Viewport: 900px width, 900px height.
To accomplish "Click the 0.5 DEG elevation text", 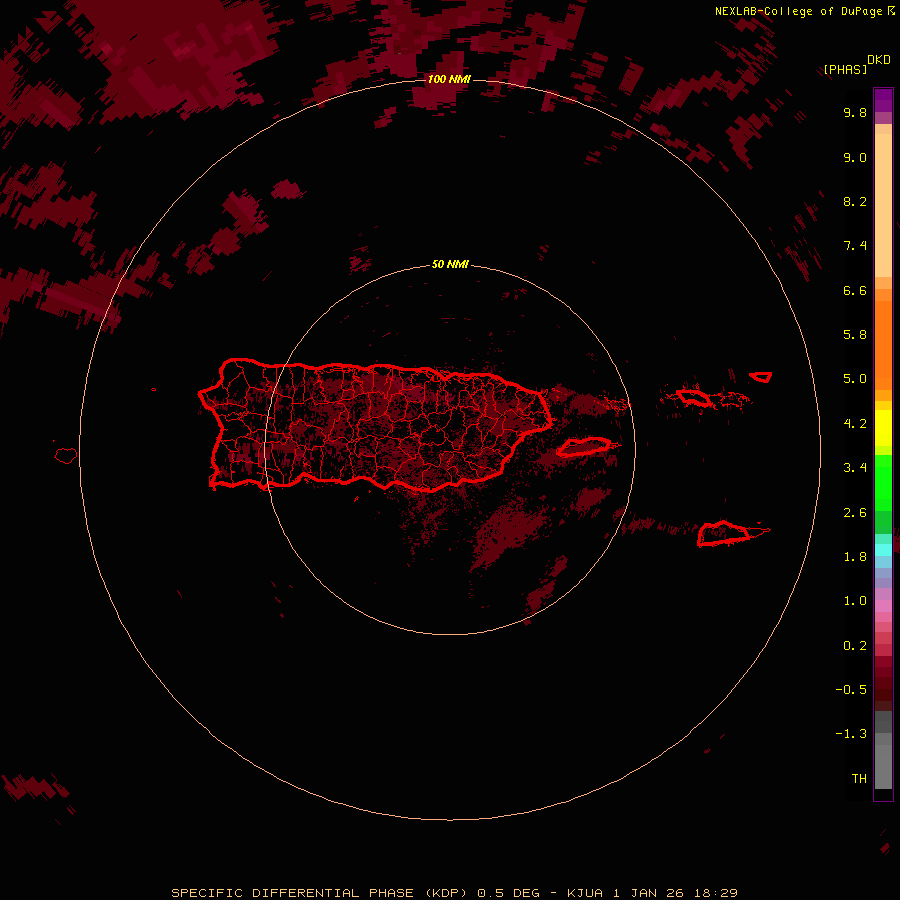I will [x=509, y=893].
